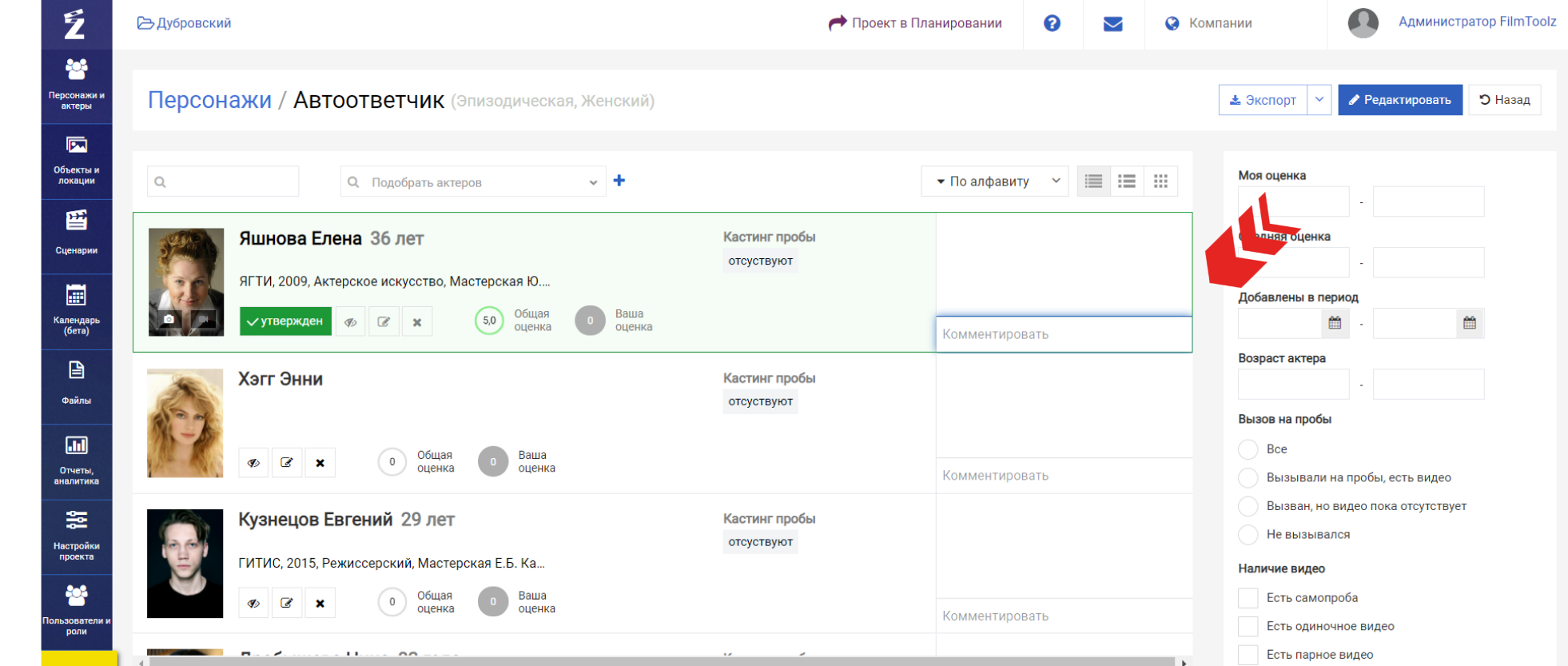The height and width of the screenshot is (666, 1568).
Task: Click Ваша оценка circle for Яшнова Елена
Action: (x=590, y=321)
